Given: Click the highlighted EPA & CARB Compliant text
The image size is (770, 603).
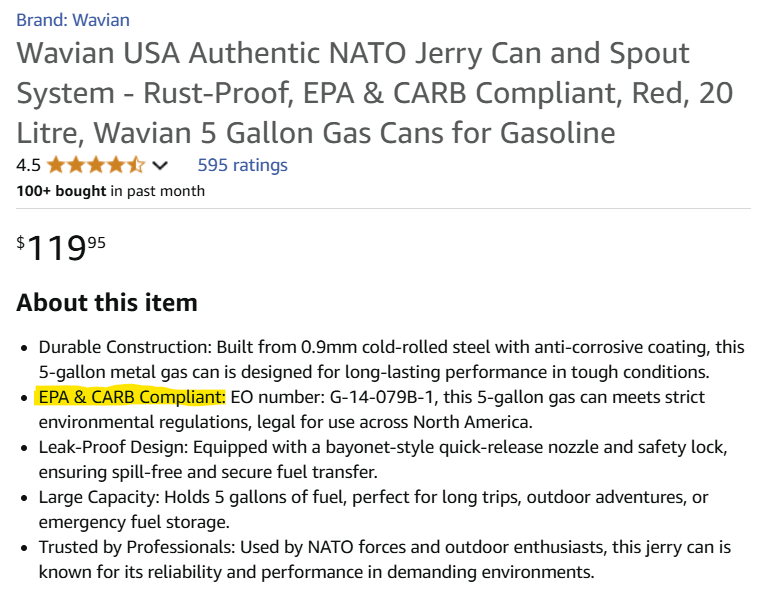Looking at the screenshot, I should [132, 397].
